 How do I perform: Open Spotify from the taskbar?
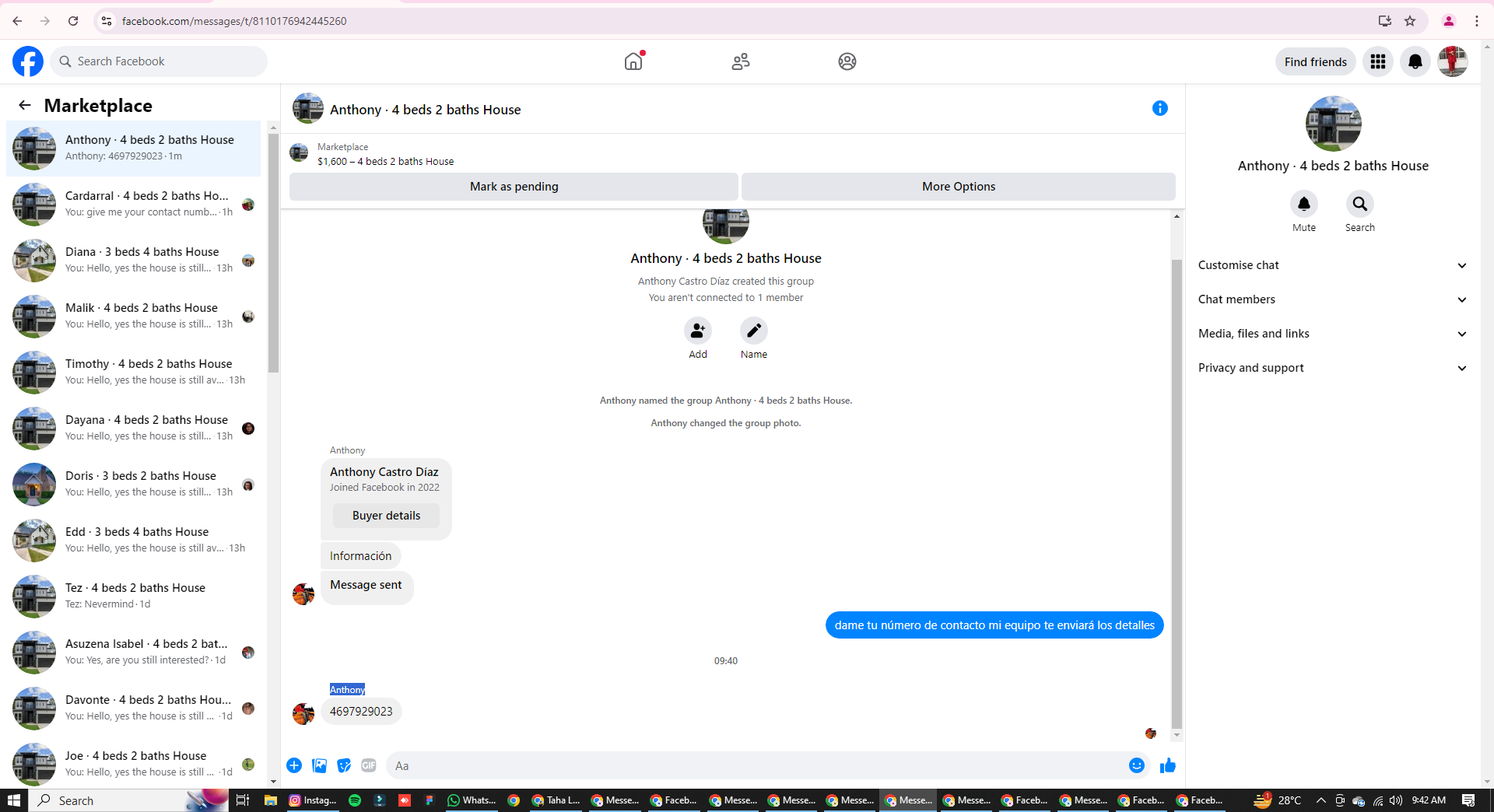(x=355, y=800)
